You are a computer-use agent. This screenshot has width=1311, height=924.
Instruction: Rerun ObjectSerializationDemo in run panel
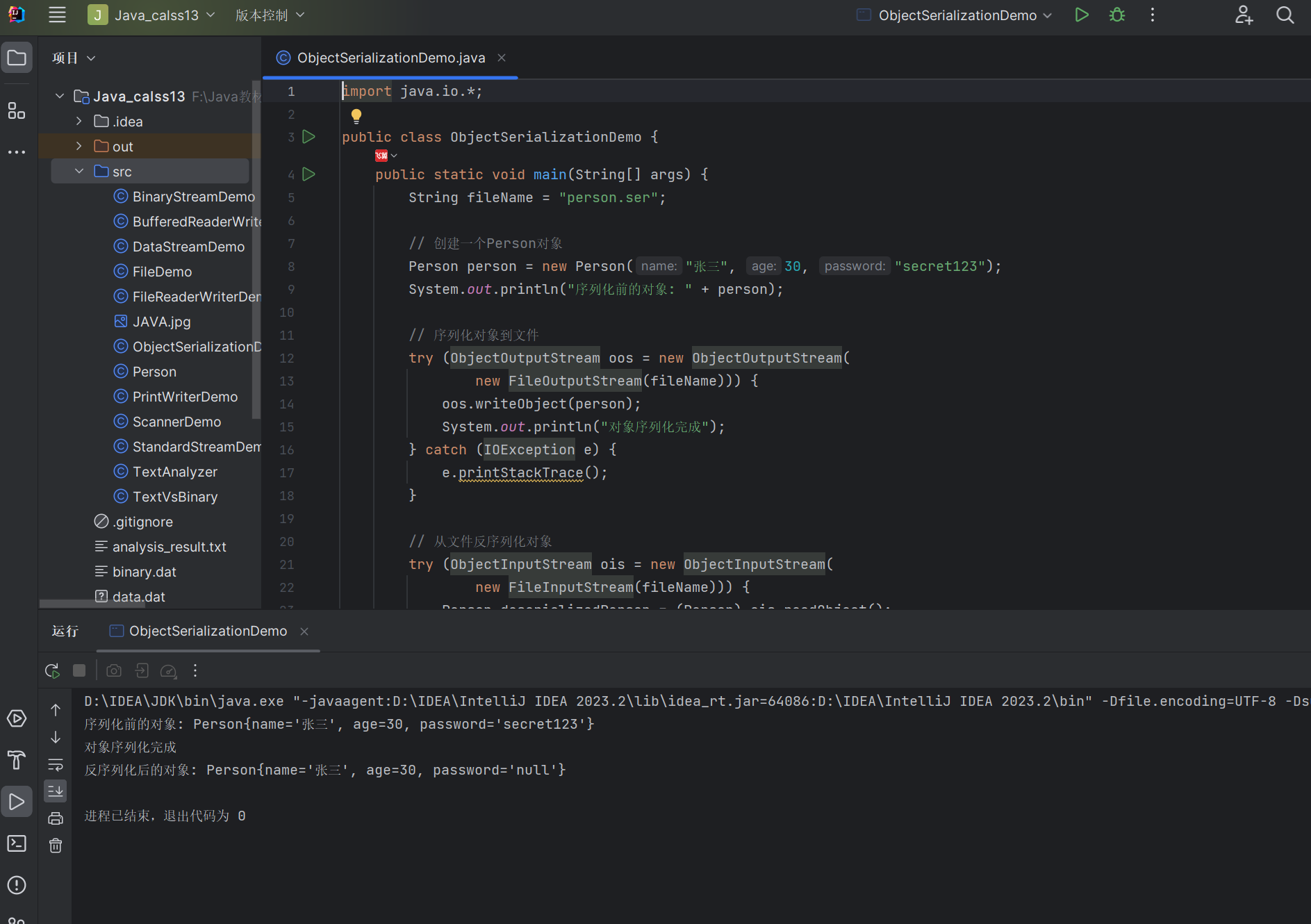click(x=52, y=670)
